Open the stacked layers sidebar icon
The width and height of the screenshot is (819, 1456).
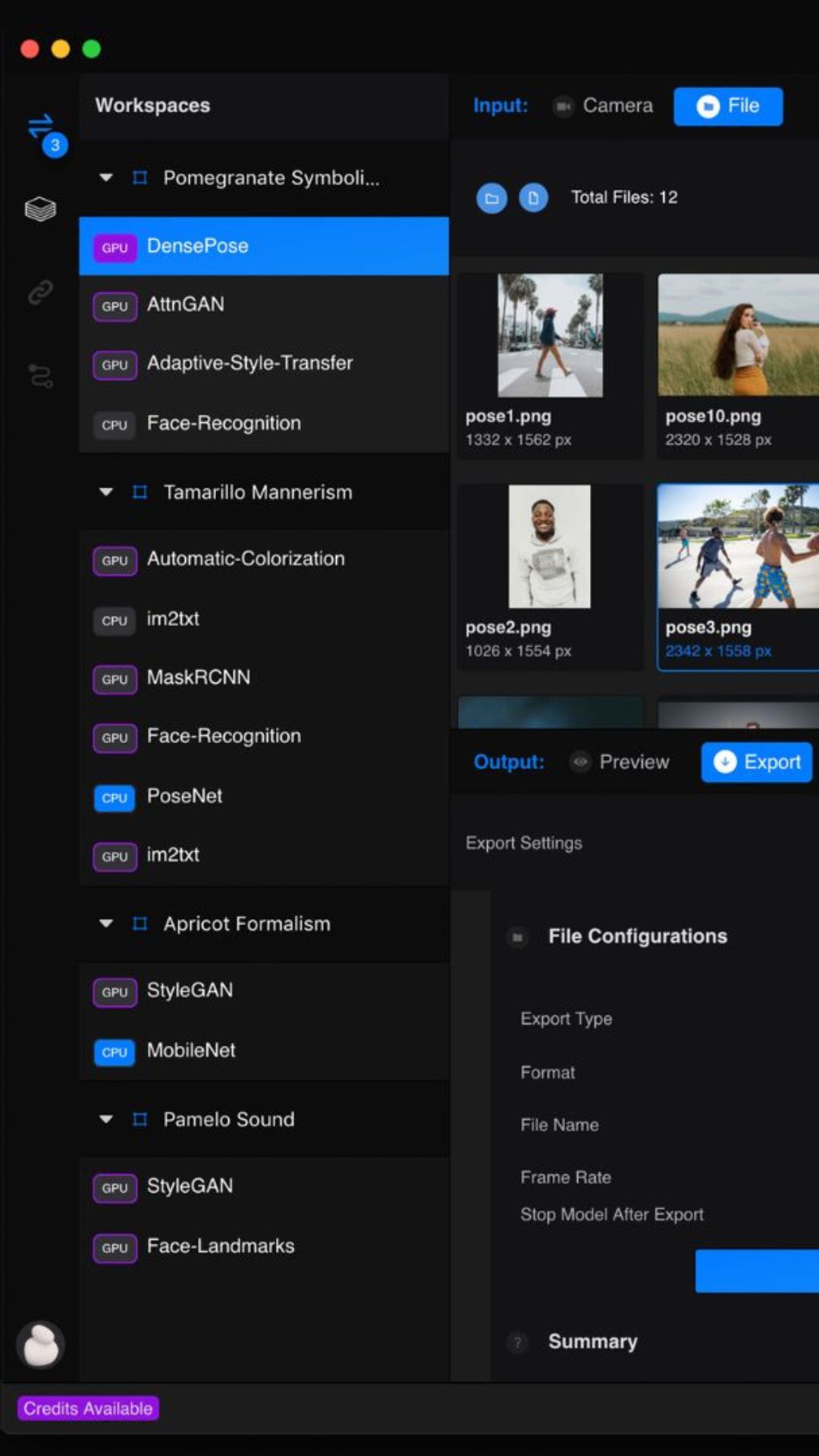click(x=40, y=209)
